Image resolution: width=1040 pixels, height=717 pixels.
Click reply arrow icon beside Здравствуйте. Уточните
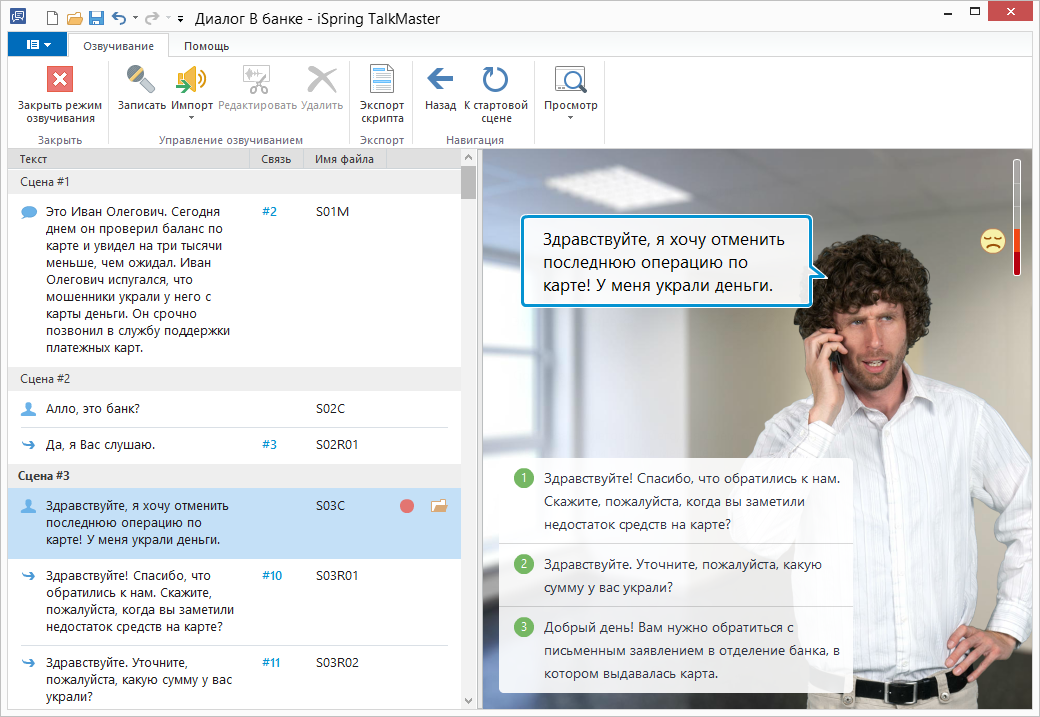coord(29,663)
